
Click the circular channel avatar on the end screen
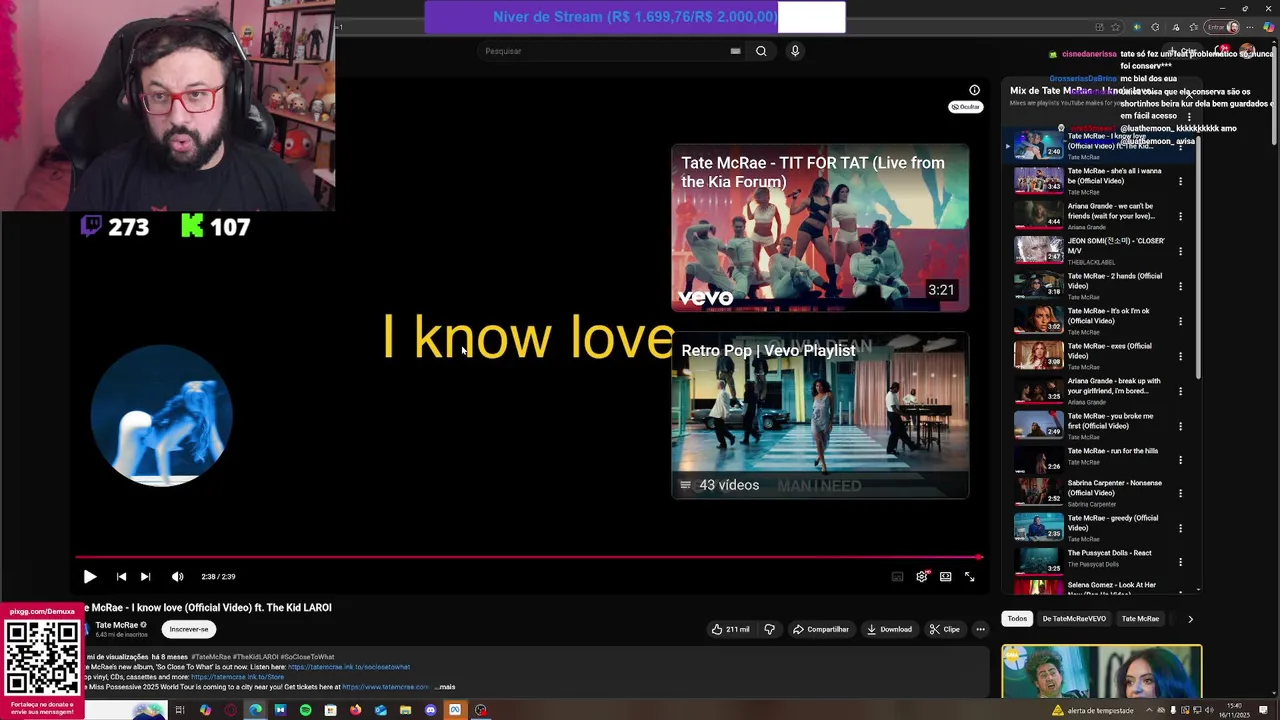[x=162, y=415]
